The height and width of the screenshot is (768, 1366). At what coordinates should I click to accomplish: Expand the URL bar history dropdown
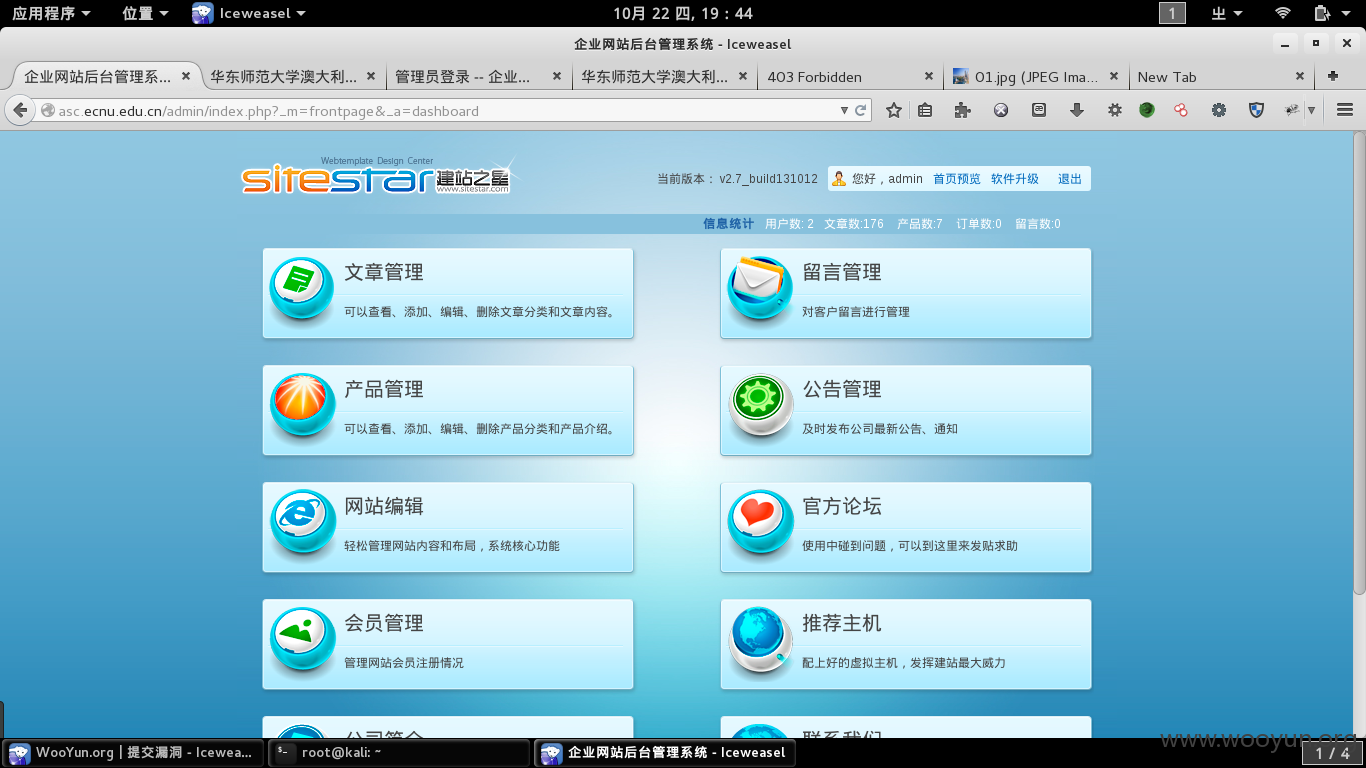click(x=844, y=111)
